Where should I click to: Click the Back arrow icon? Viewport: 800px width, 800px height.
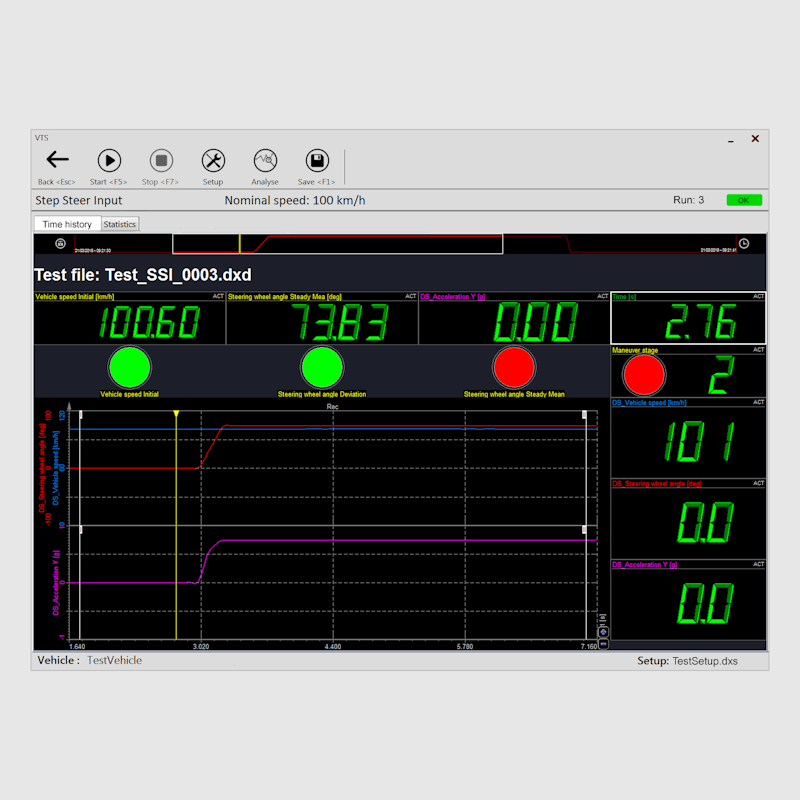(55, 160)
